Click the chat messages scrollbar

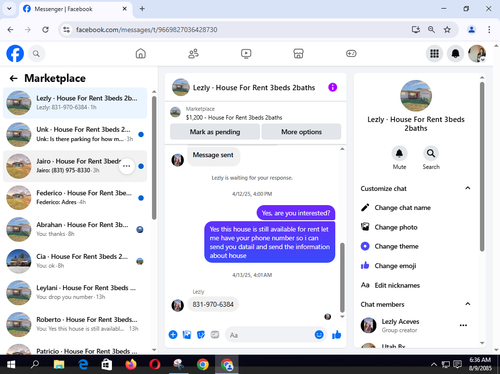click(342, 277)
